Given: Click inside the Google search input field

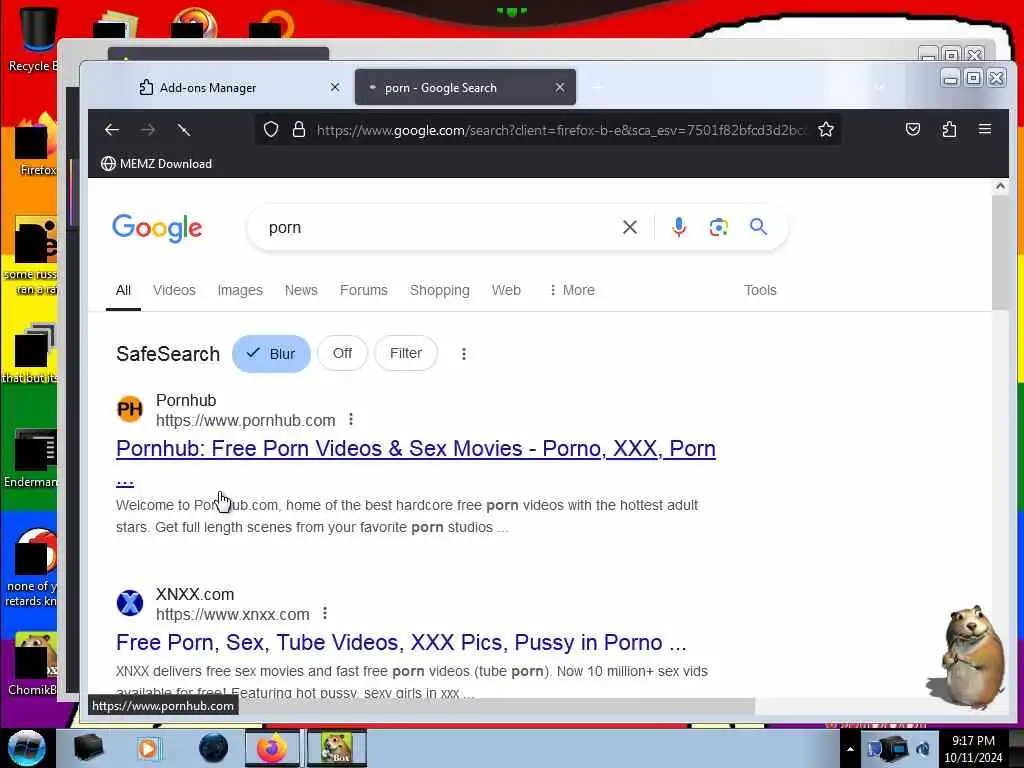Looking at the screenshot, I should click(438, 227).
